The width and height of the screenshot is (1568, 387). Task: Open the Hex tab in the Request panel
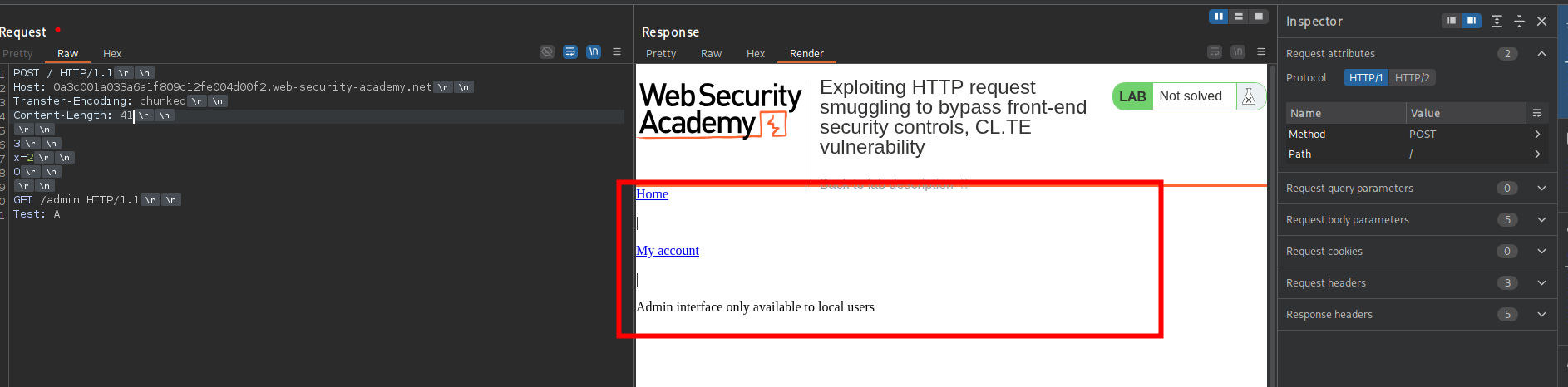click(112, 54)
